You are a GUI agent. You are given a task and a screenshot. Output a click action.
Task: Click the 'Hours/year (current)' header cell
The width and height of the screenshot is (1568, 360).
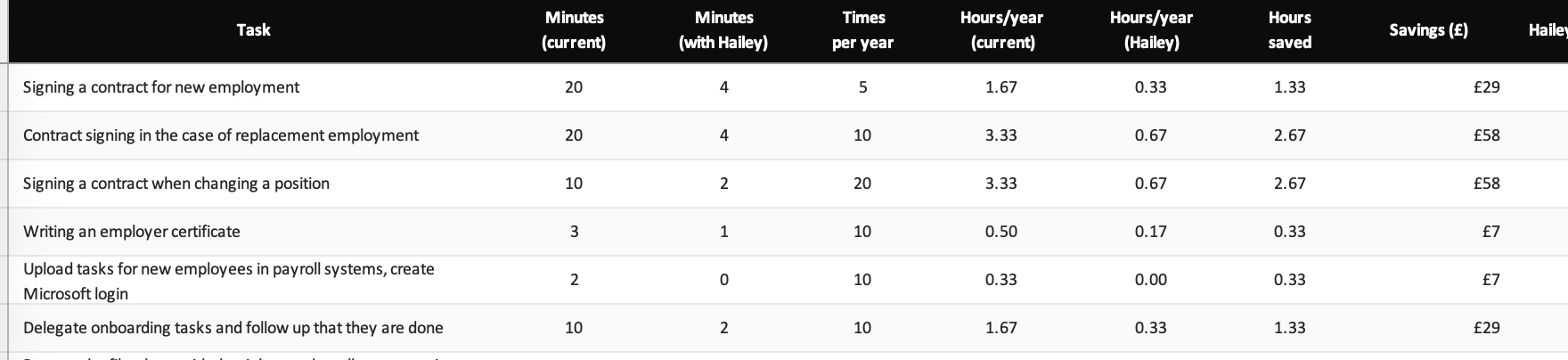[1001, 30]
